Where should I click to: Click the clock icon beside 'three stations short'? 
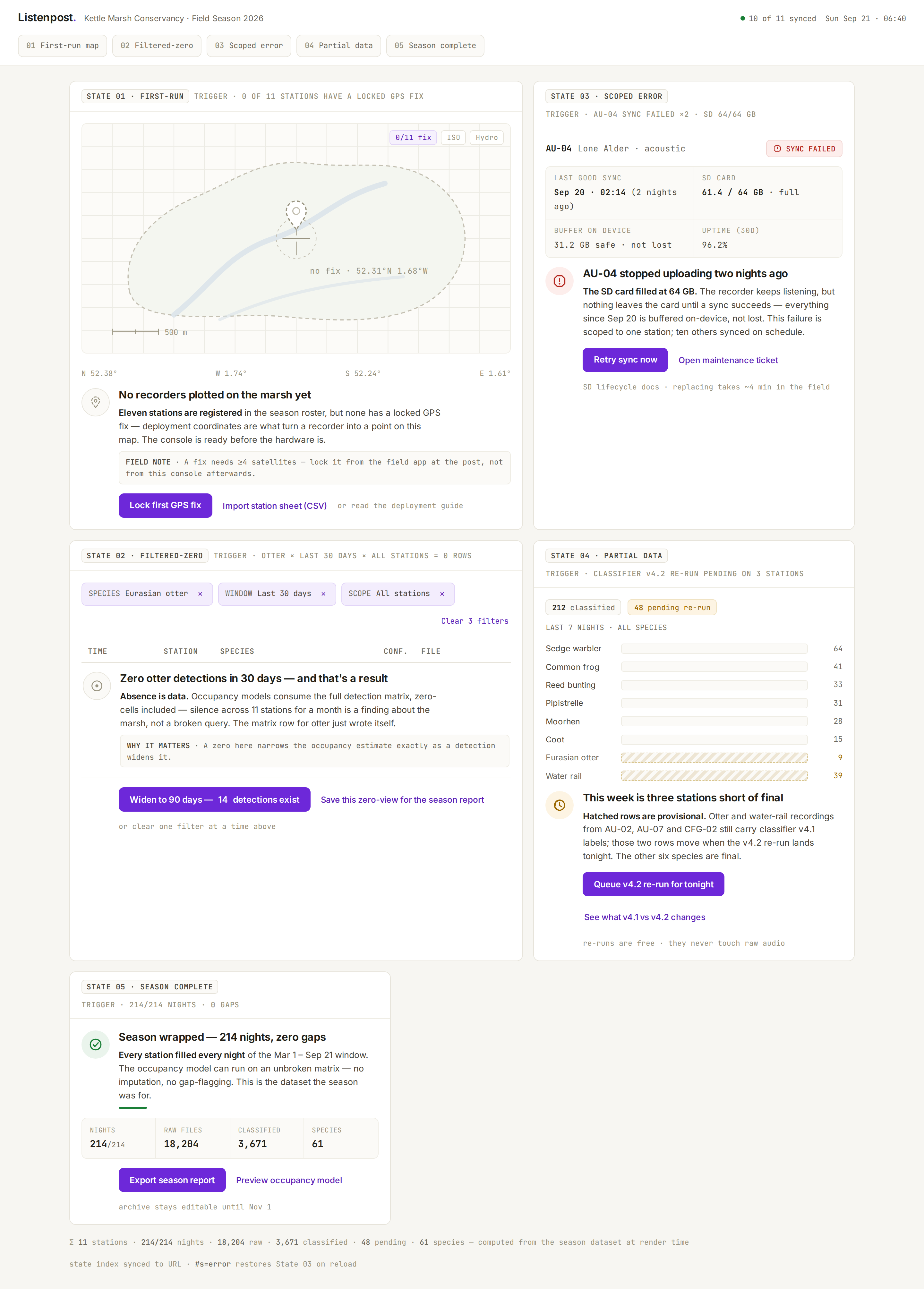click(x=560, y=805)
